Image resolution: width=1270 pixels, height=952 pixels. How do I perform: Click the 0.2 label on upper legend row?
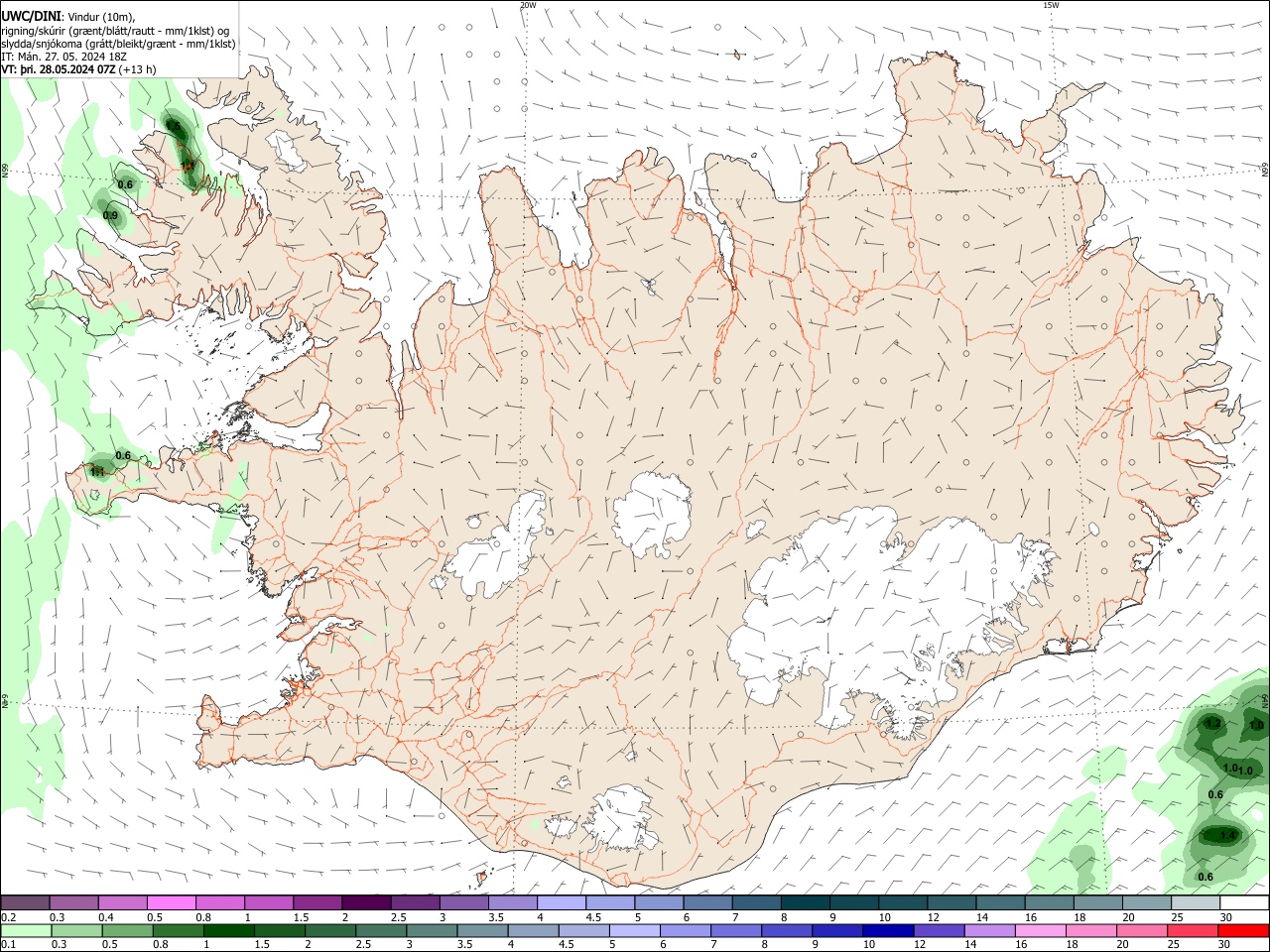(8, 917)
